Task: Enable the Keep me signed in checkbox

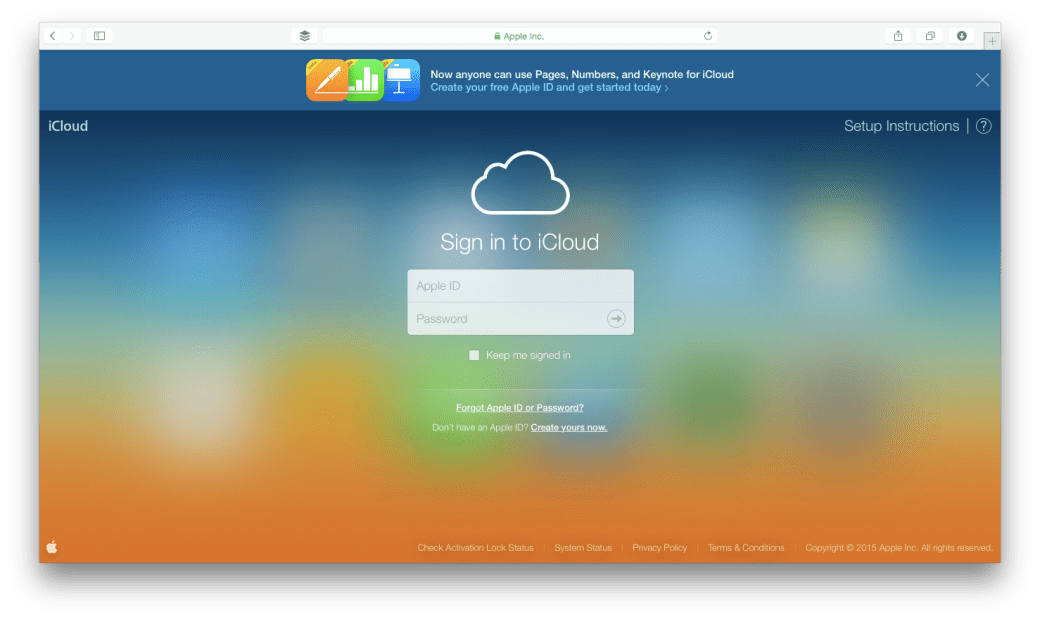Action: click(x=473, y=355)
